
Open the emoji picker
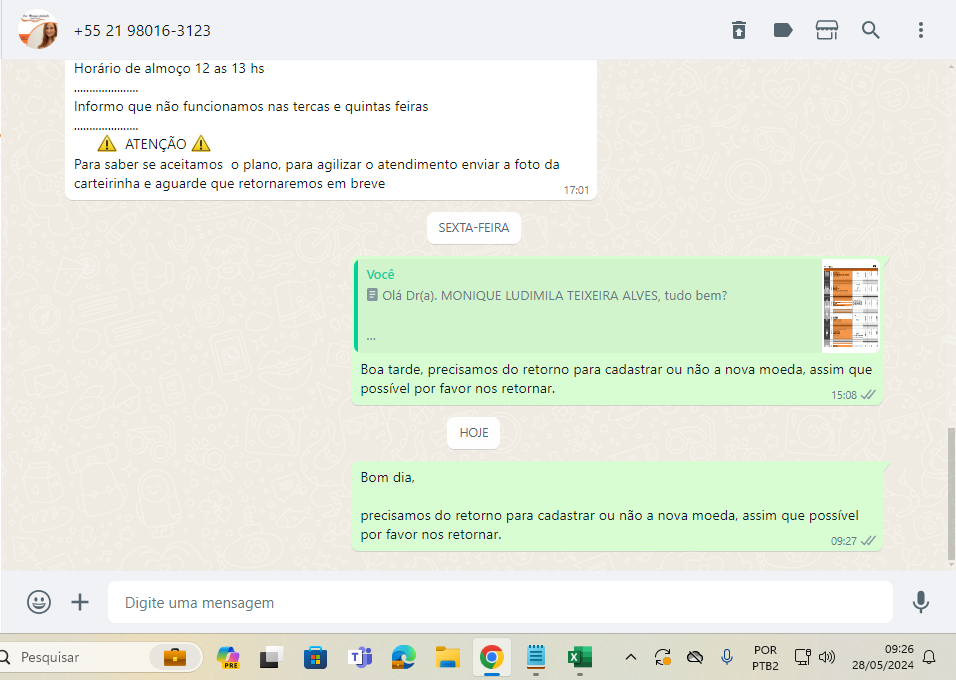click(x=39, y=602)
